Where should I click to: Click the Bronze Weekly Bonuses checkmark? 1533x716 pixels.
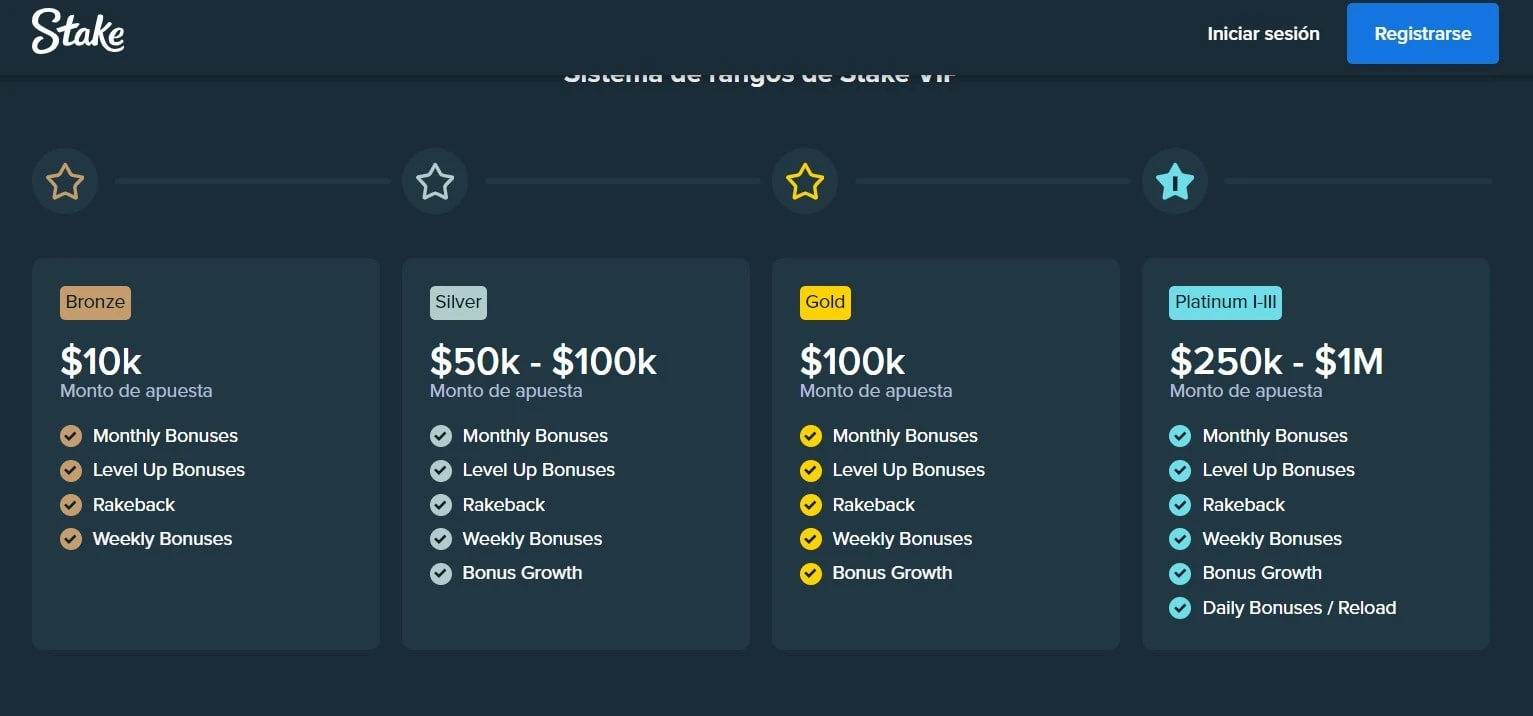pos(71,539)
